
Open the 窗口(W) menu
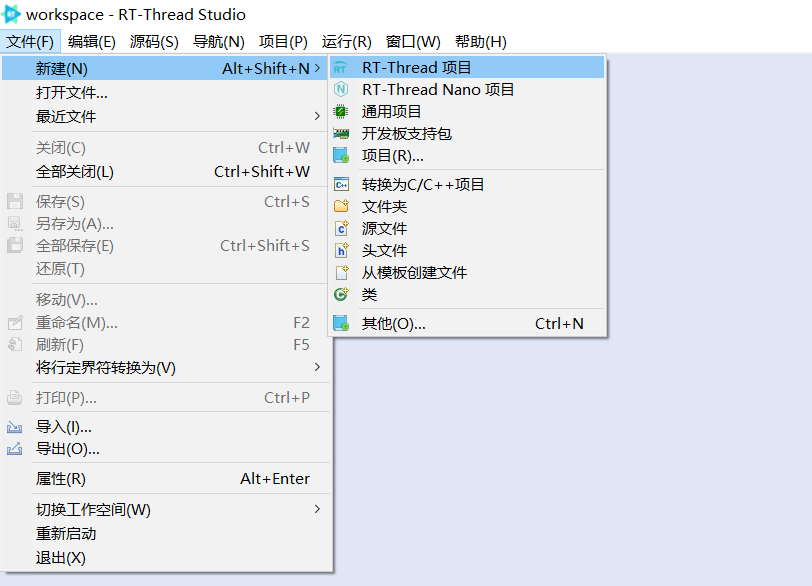413,41
